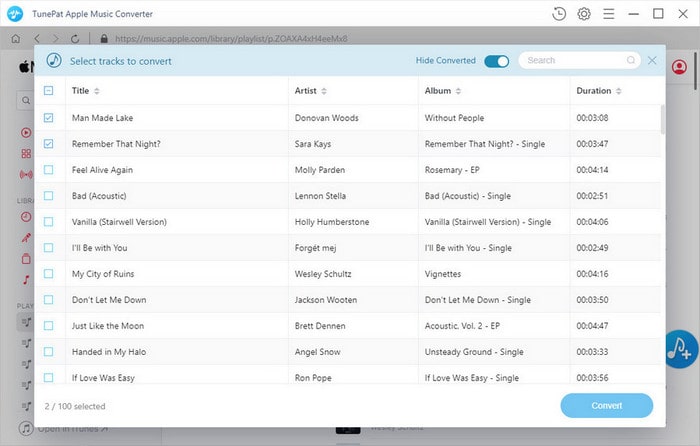Click Songs note sidebar icon
The image size is (700, 446).
pyautogui.click(x=26, y=280)
